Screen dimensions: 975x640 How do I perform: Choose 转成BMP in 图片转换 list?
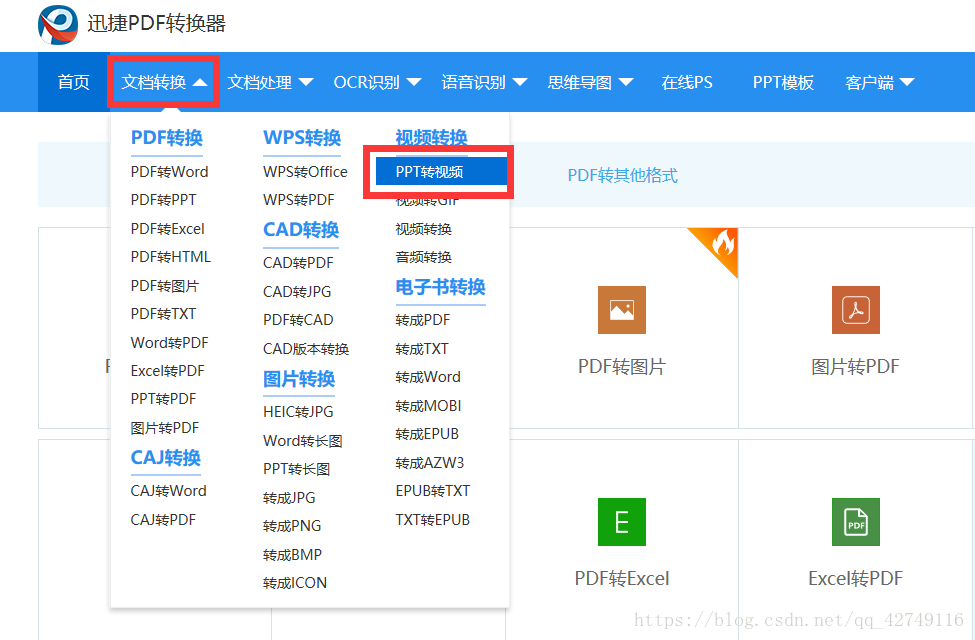[x=292, y=554]
